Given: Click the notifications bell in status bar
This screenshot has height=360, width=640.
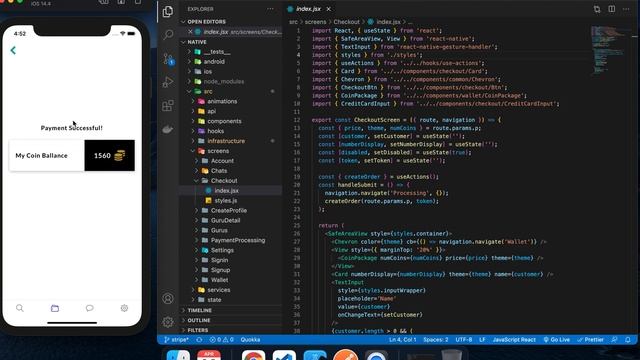Looking at the screenshot, I should (628, 340).
